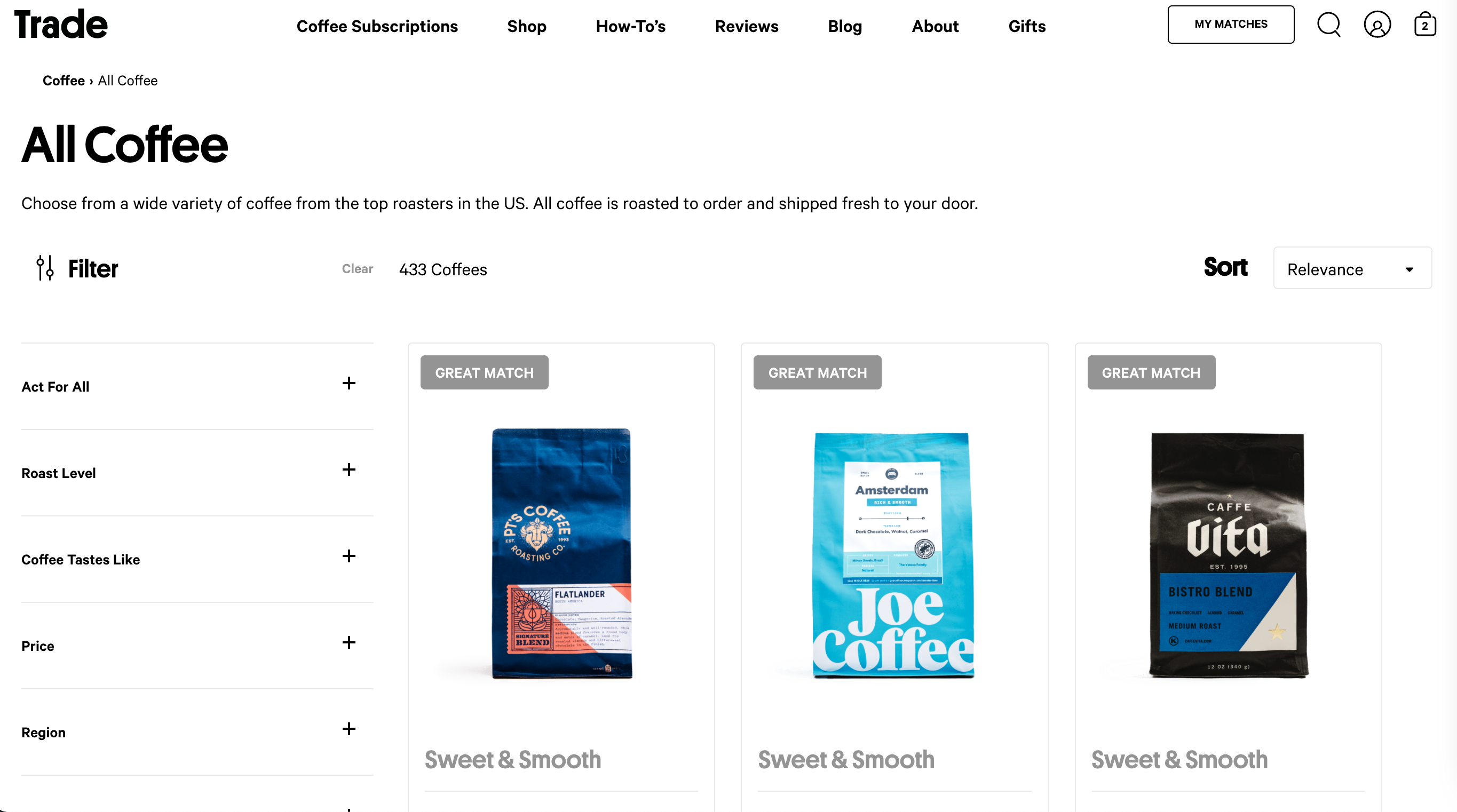
Task: Open Joe Coffee Amsterdam bag image
Action: pyautogui.click(x=893, y=555)
